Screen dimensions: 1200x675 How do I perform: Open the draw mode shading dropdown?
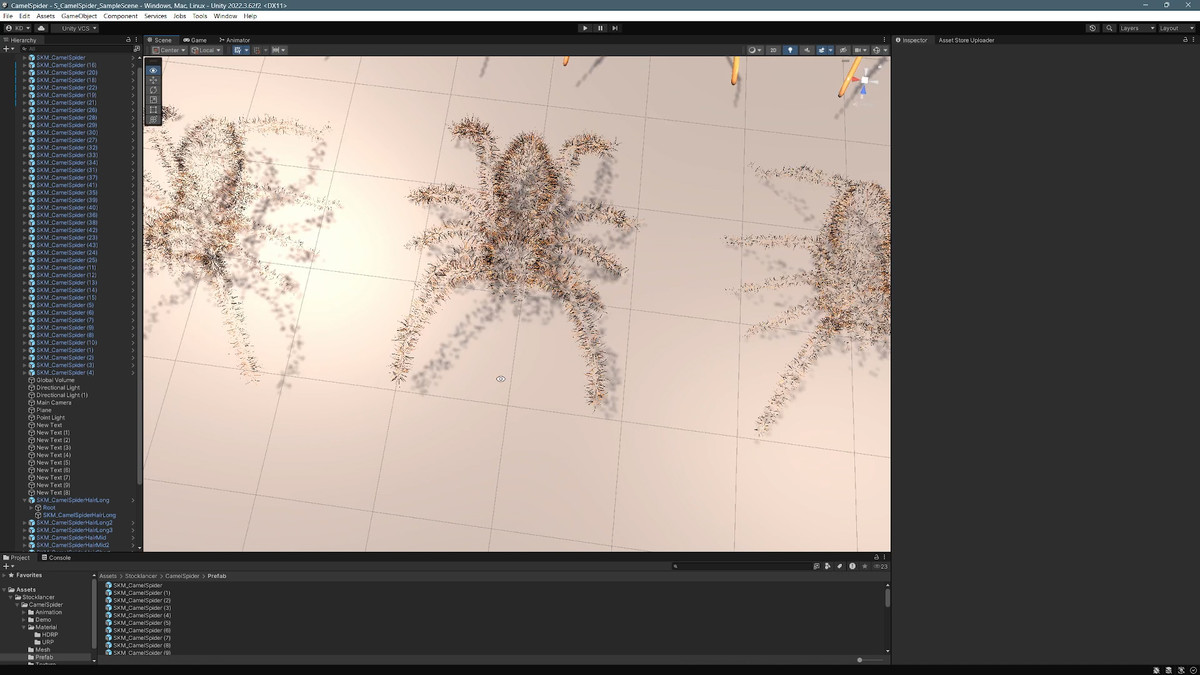(755, 50)
